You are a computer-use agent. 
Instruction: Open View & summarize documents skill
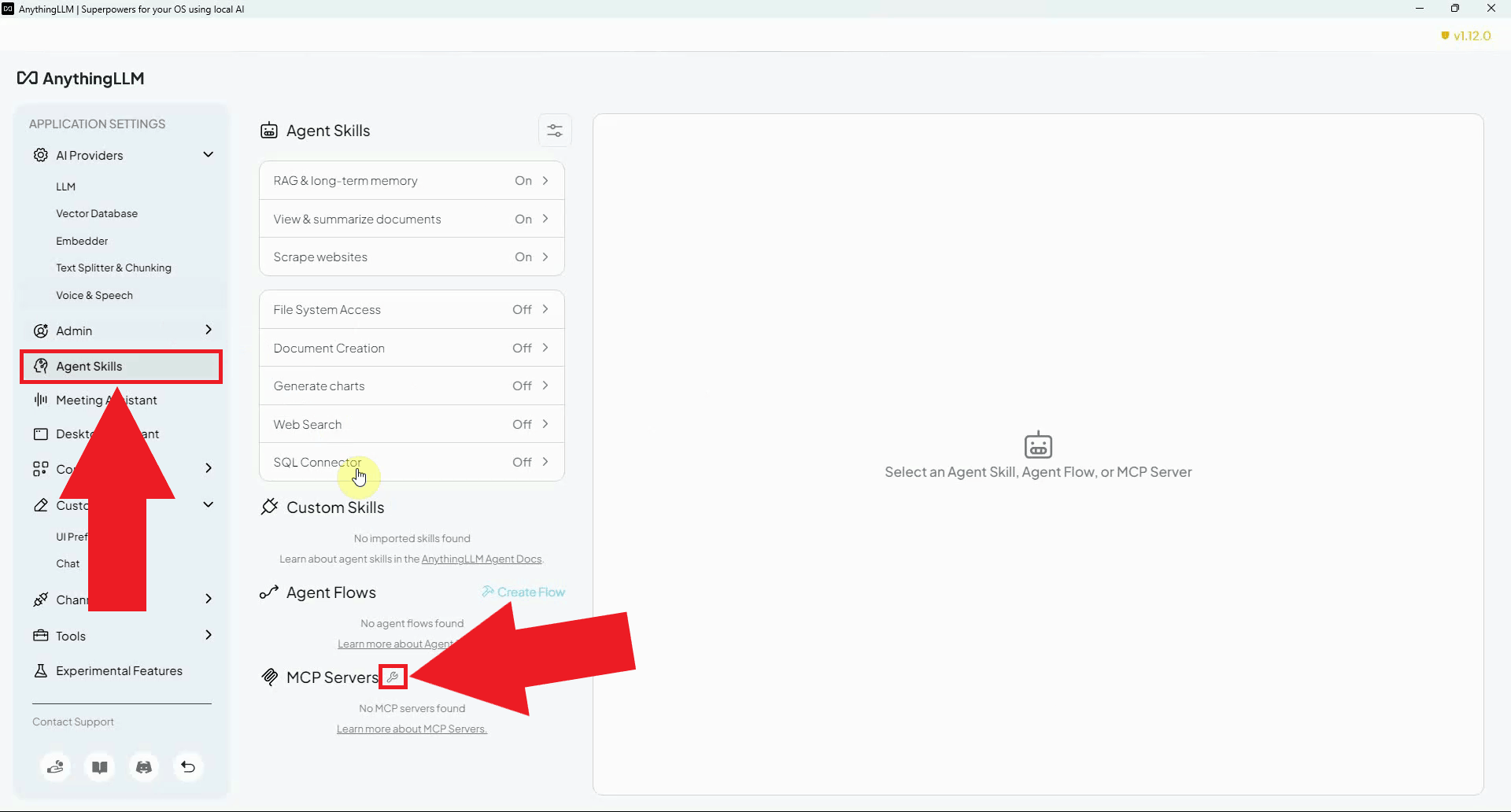click(x=412, y=219)
